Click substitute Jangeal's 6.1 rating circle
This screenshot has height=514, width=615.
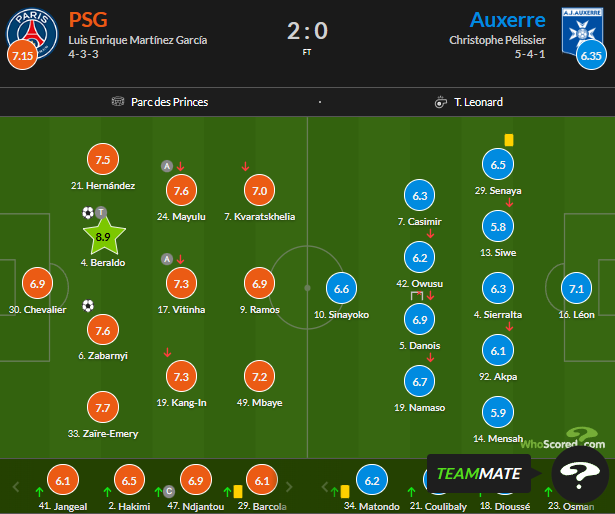(63, 481)
